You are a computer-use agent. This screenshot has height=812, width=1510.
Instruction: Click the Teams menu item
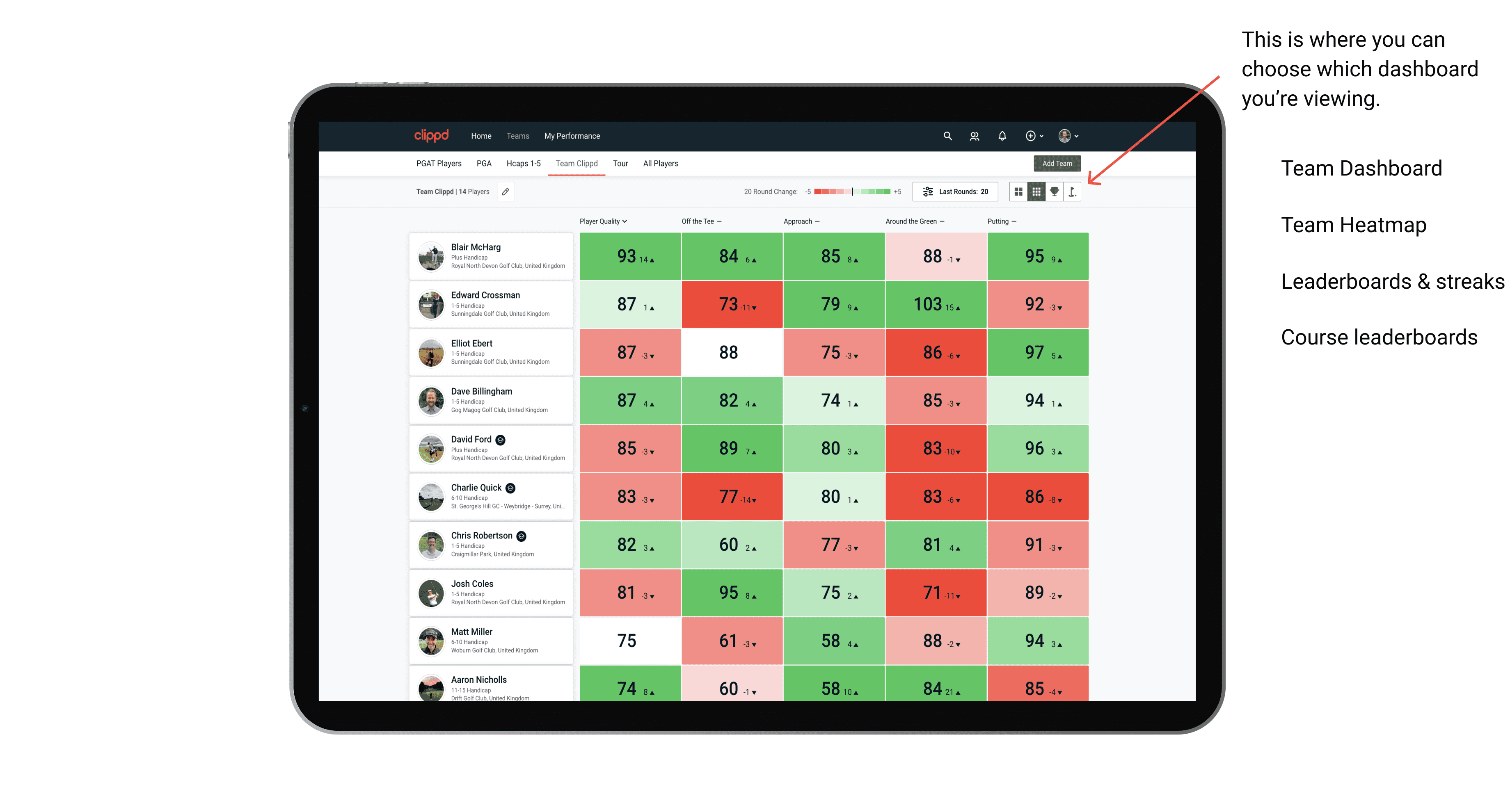tap(516, 136)
